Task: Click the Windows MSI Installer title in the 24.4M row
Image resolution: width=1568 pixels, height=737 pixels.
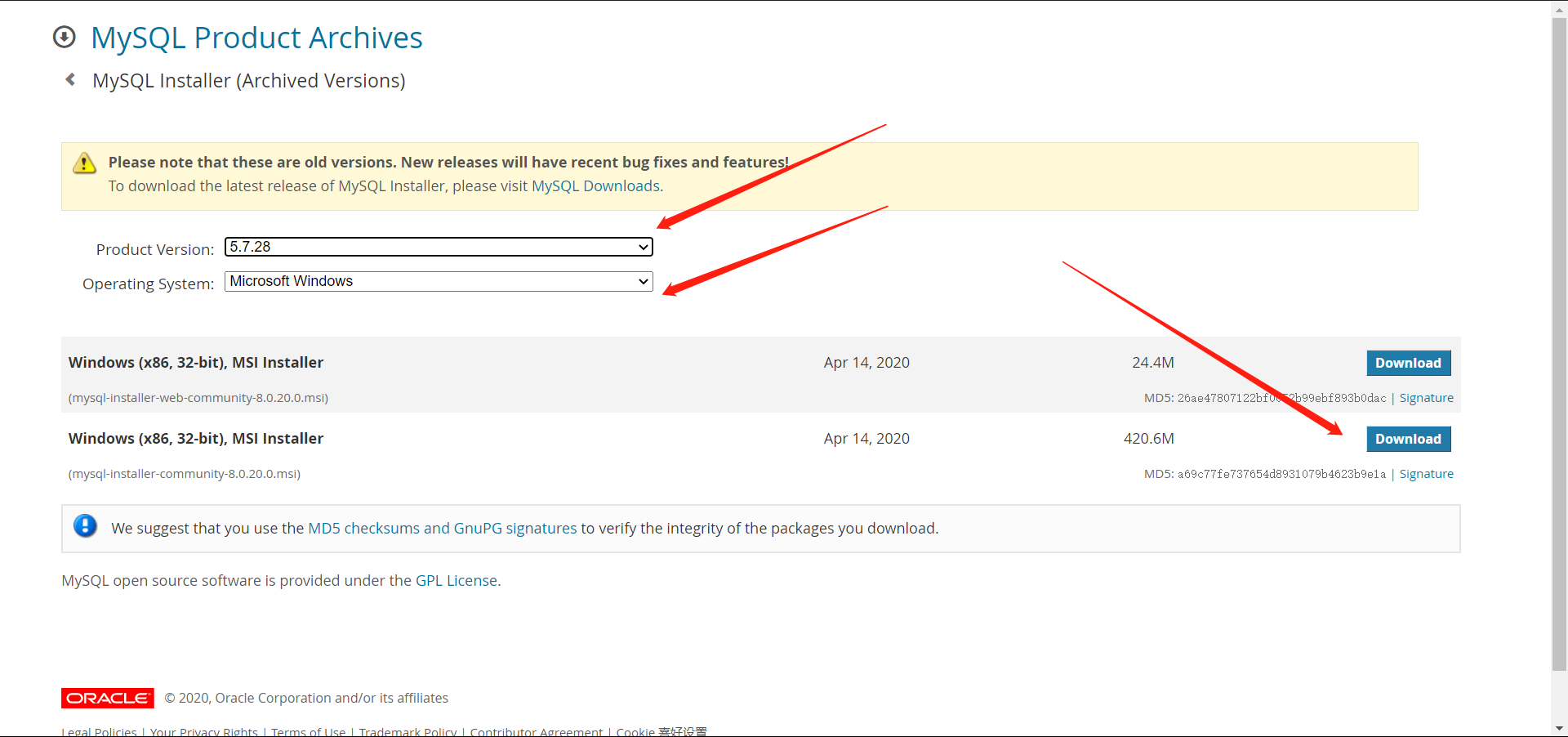Action: tap(196, 363)
